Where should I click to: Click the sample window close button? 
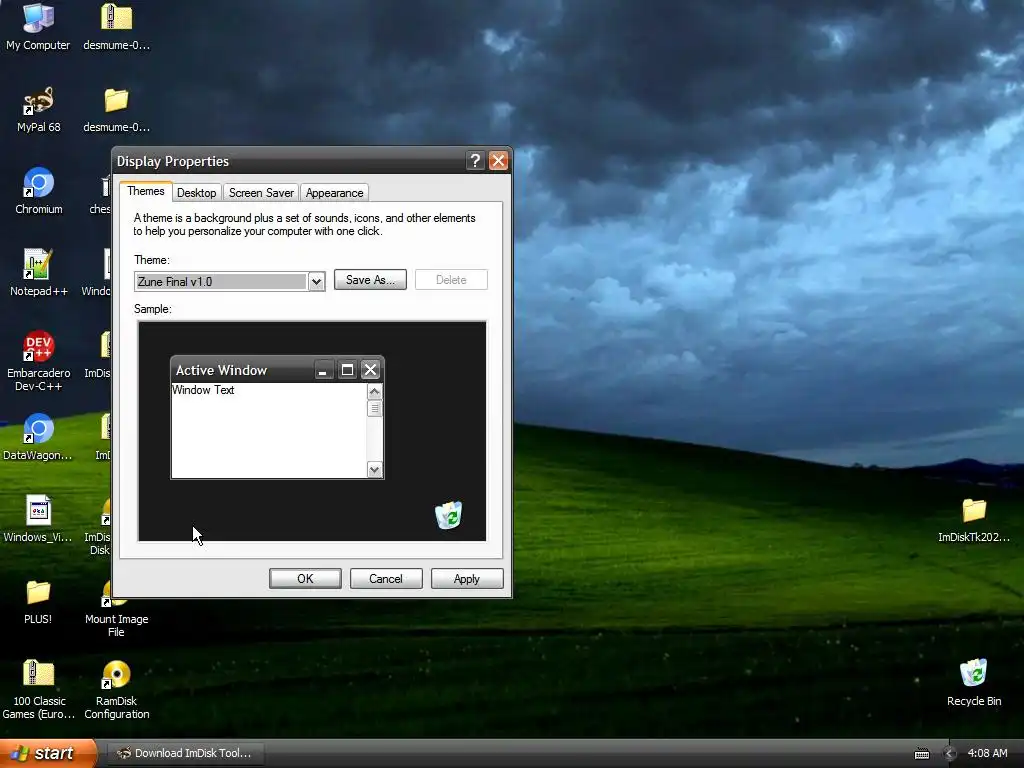[x=370, y=370]
